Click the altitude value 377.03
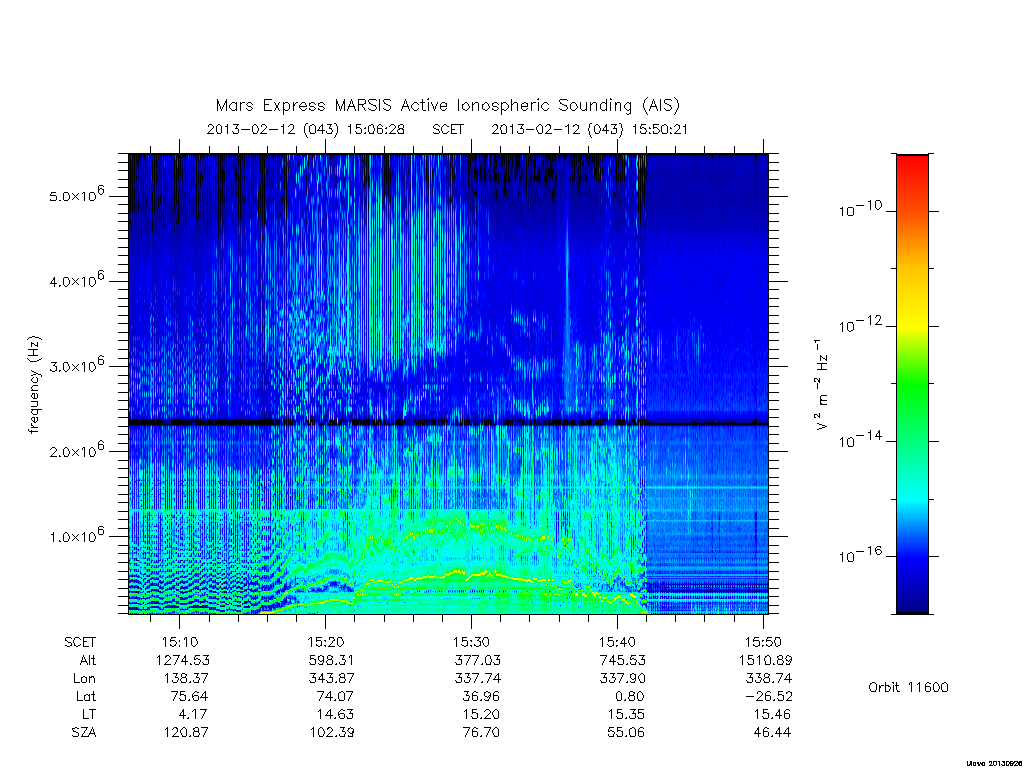 pyautogui.click(x=477, y=660)
